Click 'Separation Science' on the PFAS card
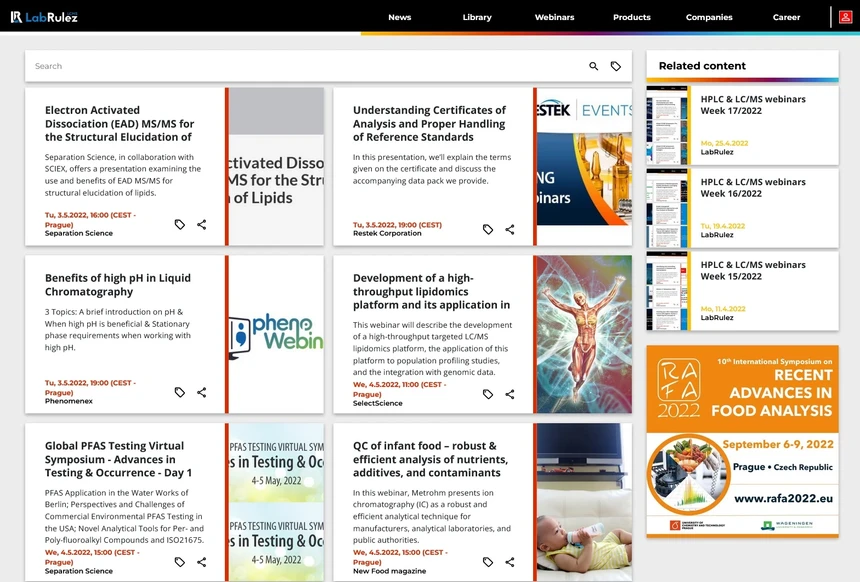The image size is (860, 582). [x=78, y=571]
